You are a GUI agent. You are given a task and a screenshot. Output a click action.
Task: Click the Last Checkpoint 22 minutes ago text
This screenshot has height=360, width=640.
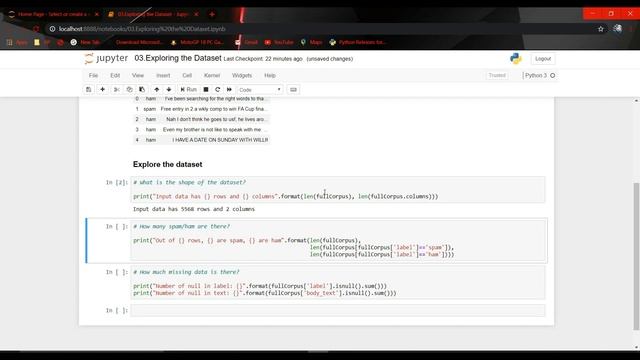click(263, 59)
